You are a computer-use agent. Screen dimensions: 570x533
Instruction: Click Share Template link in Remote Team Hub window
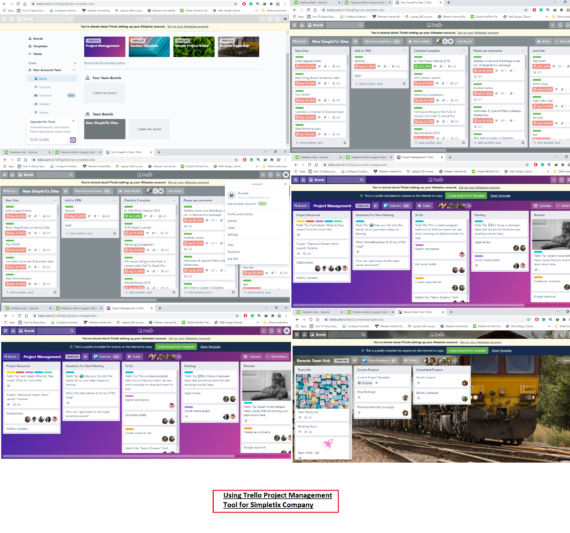pos(502,351)
